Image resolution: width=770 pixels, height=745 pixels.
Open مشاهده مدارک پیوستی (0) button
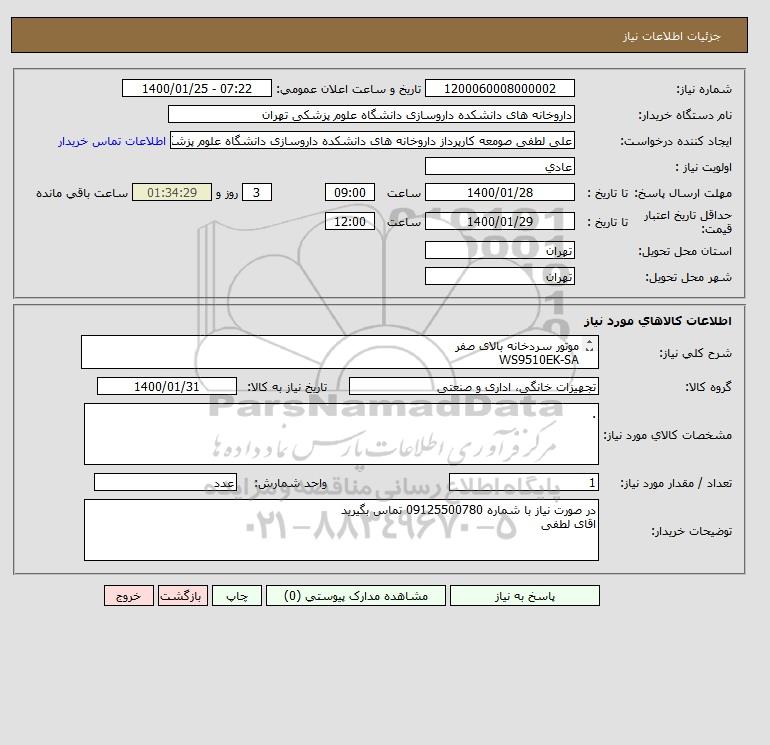(x=356, y=596)
